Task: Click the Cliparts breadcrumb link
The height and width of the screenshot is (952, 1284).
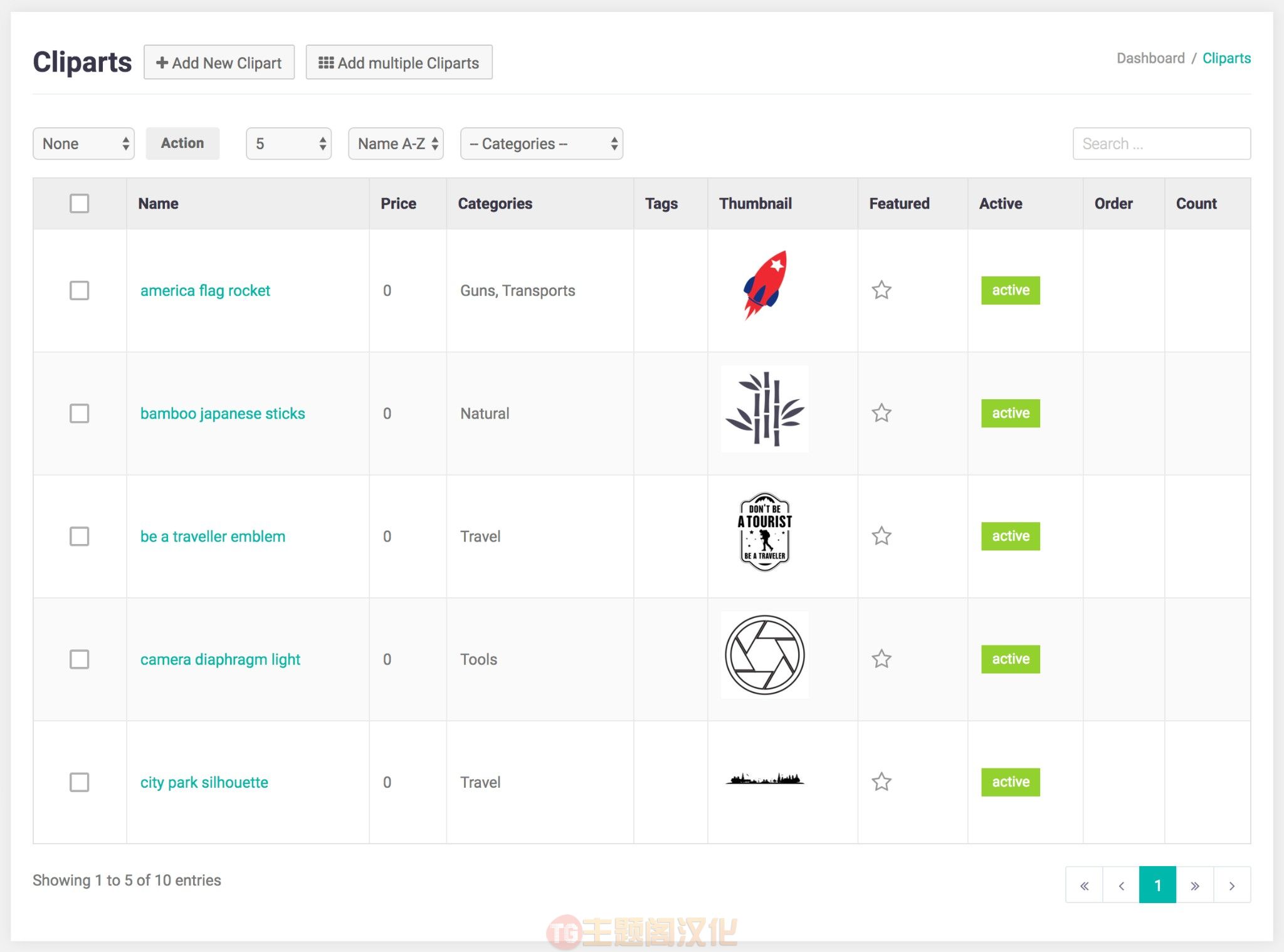Action: click(1226, 58)
